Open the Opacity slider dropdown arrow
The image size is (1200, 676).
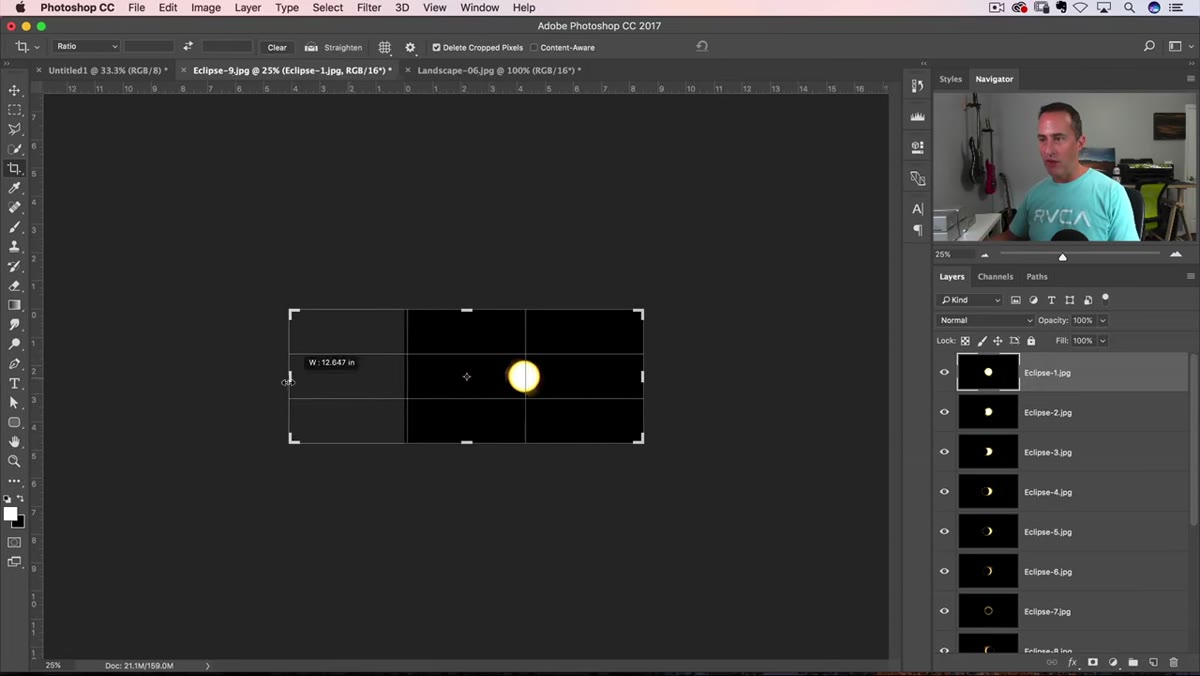[1103, 320]
